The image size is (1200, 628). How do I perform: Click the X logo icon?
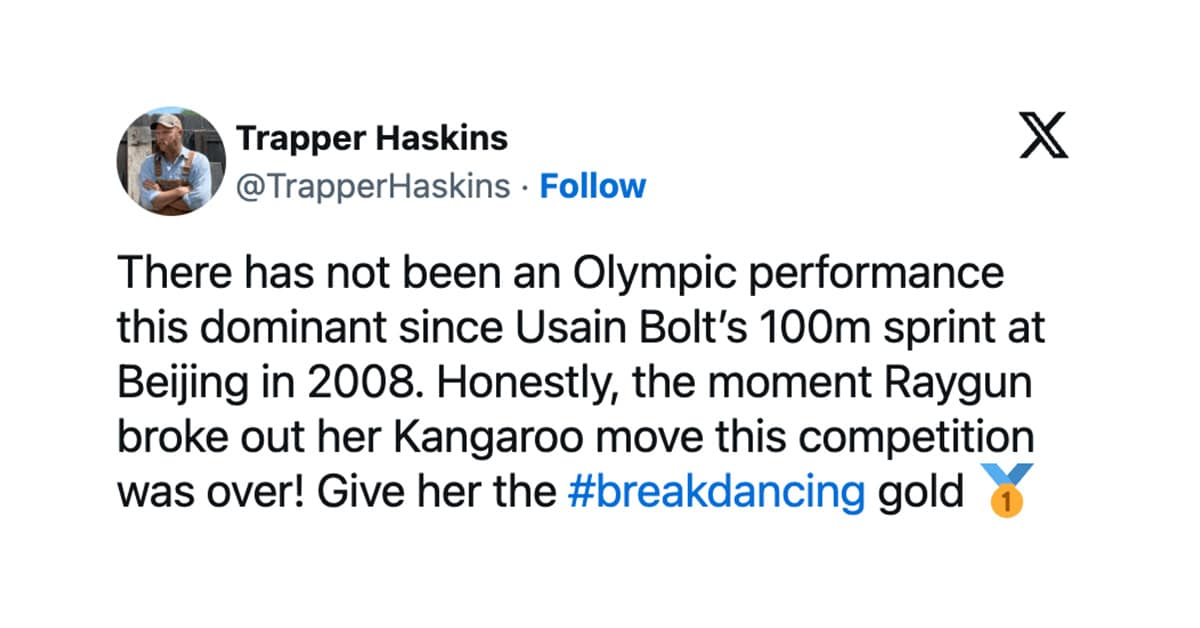point(1043,137)
